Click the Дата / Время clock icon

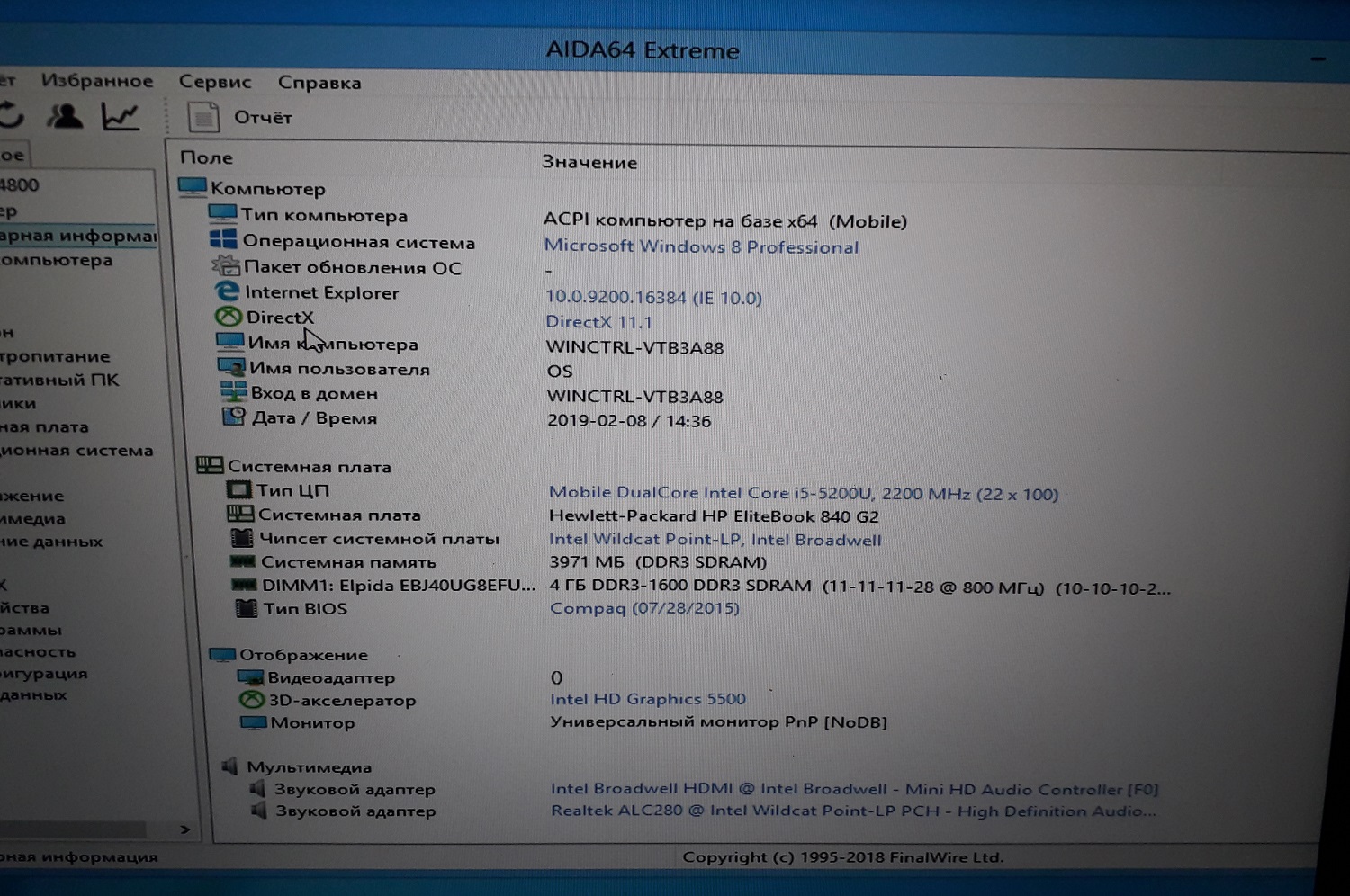pos(234,416)
